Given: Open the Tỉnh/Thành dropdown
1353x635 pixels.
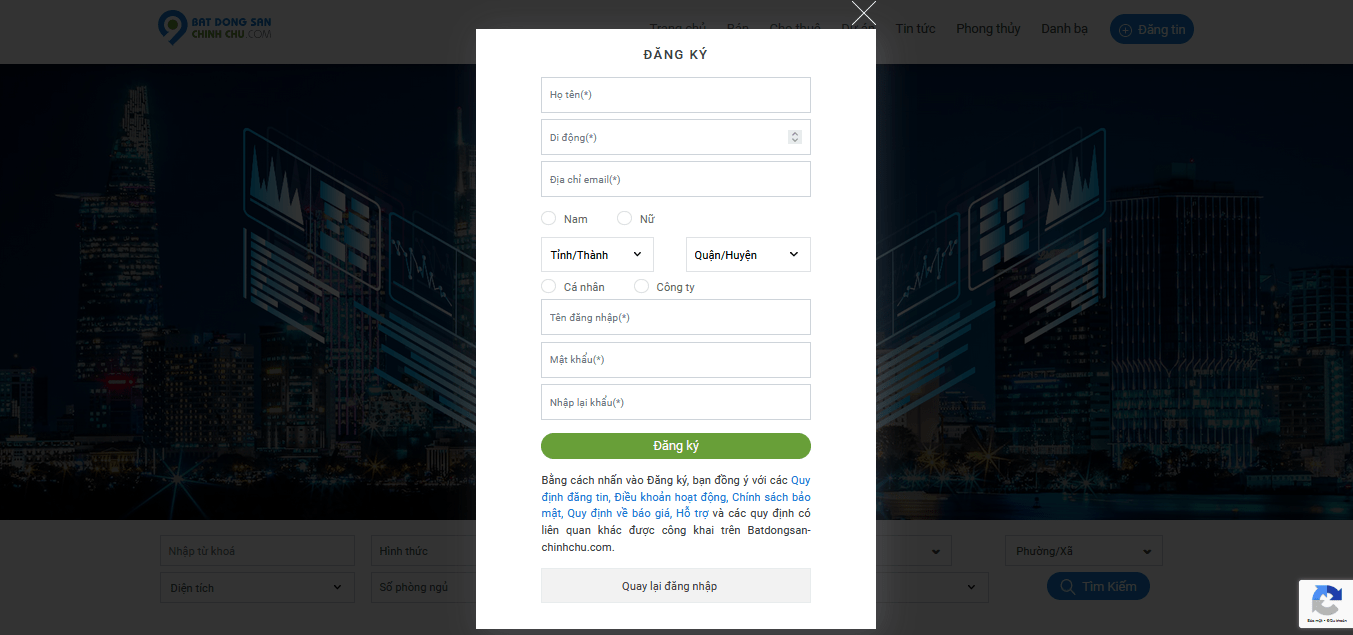Looking at the screenshot, I should coord(597,254).
